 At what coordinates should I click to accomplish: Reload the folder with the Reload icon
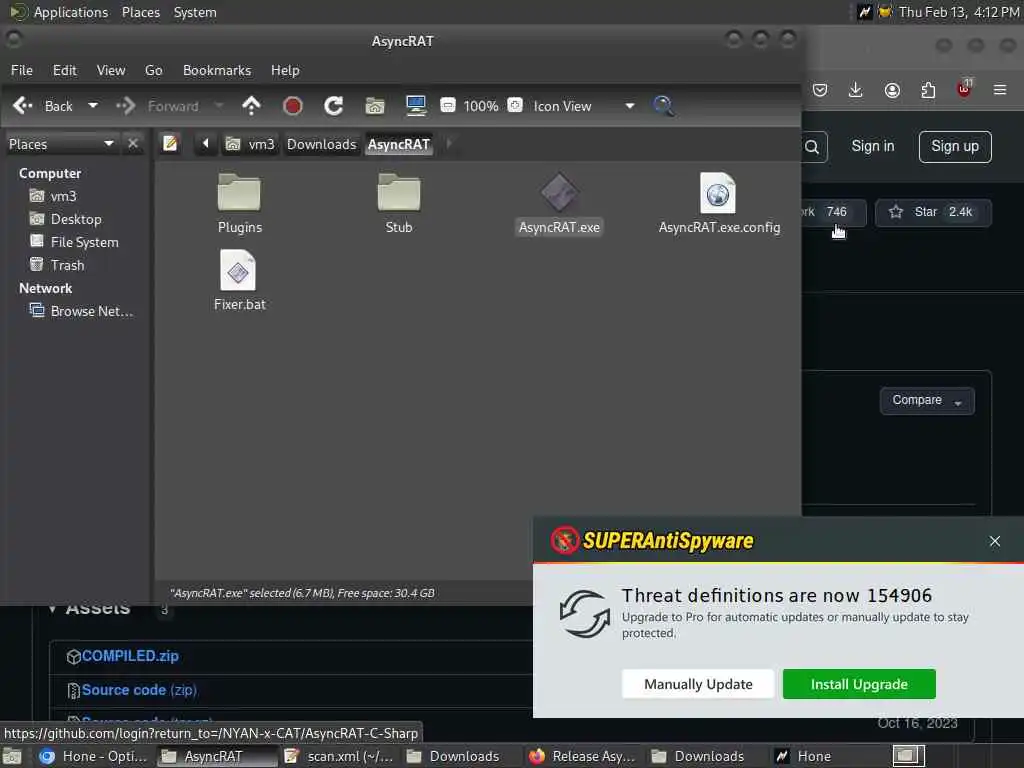(x=334, y=106)
